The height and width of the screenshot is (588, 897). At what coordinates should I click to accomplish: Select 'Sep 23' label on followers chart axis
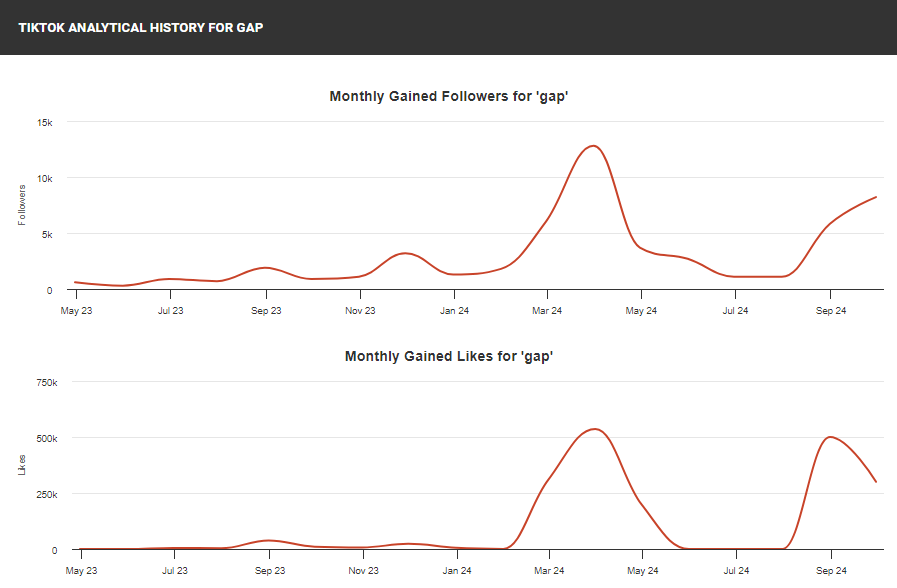point(266,311)
